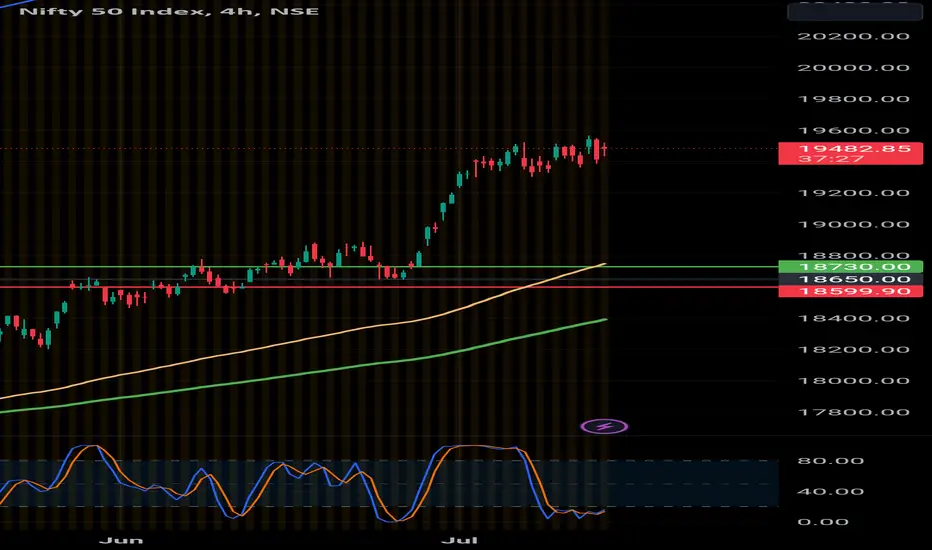Click the 80.00 stochastic scale value
This screenshot has height=550, width=932.
coord(831,461)
